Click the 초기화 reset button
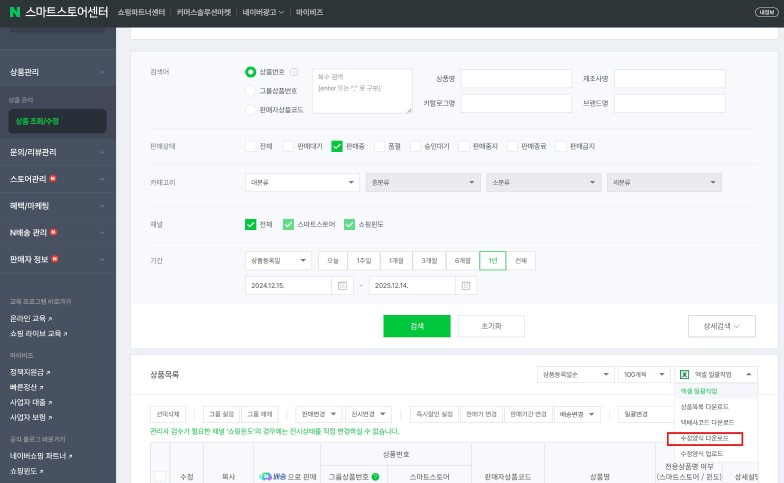 tap(490, 326)
